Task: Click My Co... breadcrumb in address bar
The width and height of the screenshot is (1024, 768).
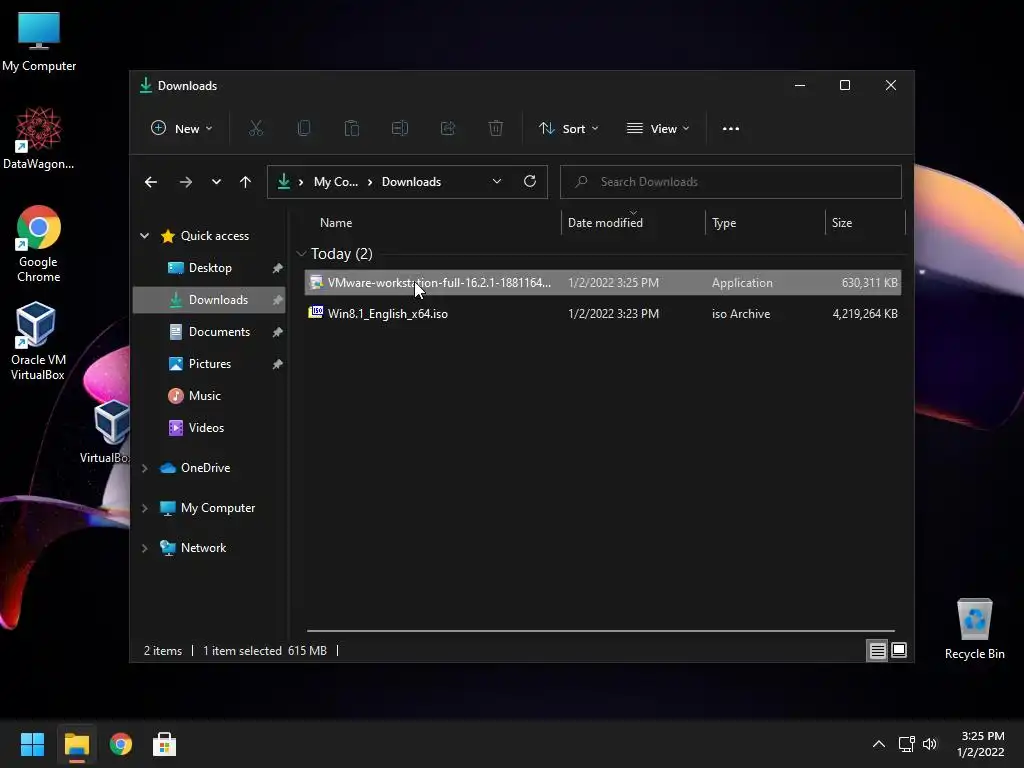Action: click(336, 182)
